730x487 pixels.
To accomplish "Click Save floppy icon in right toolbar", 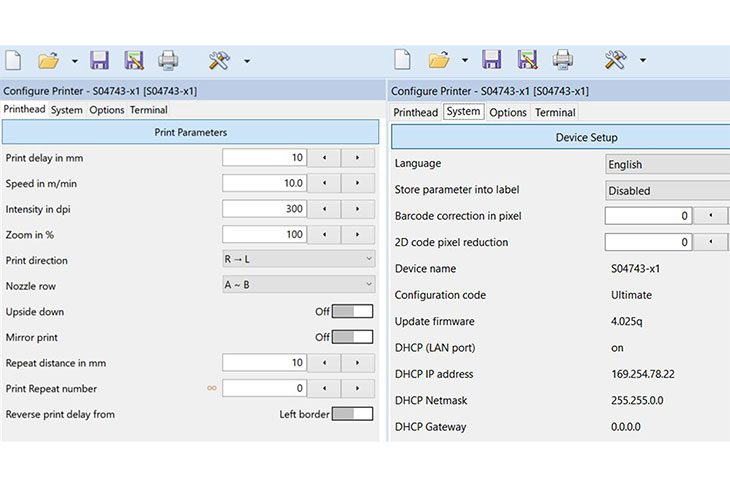I will click(x=491, y=60).
